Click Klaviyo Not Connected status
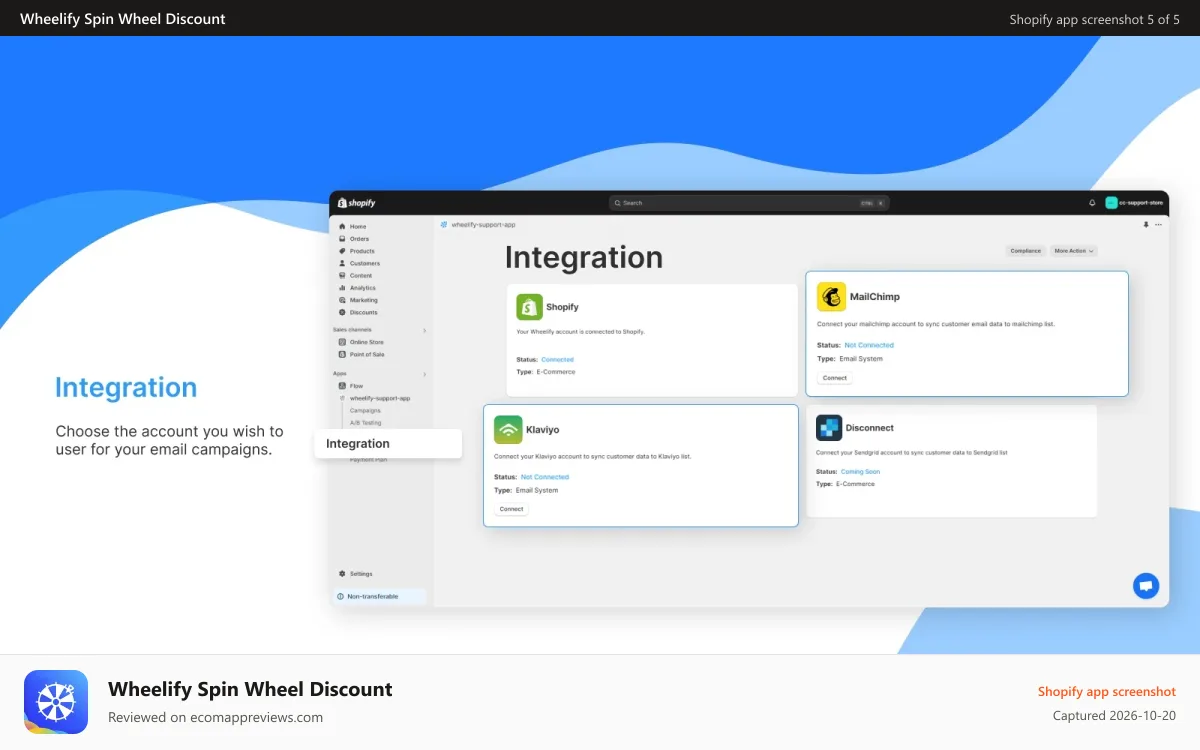This screenshot has width=1200, height=750. pyautogui.click(x=545, y=477)
